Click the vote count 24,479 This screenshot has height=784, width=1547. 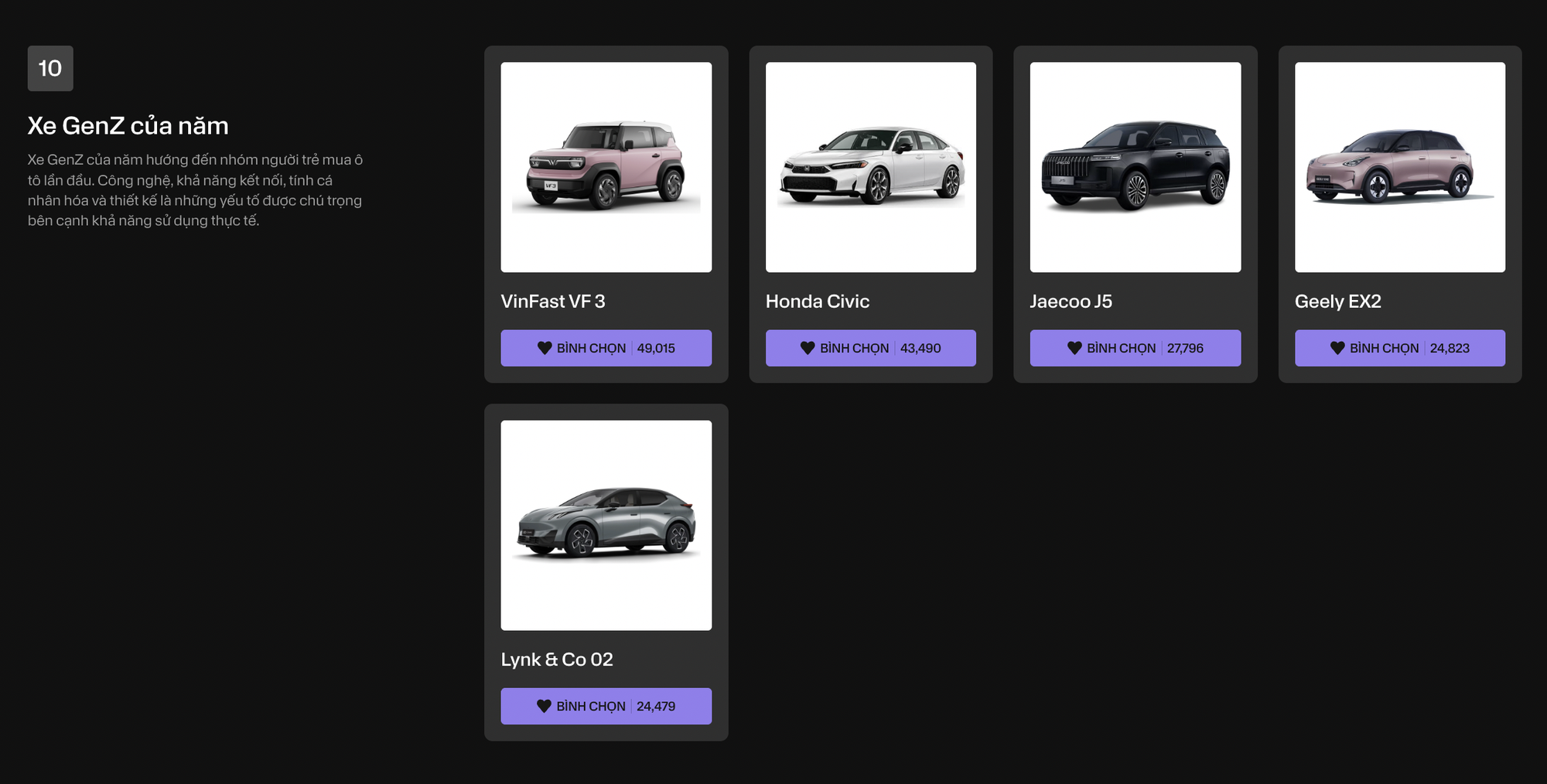(656, 706)
